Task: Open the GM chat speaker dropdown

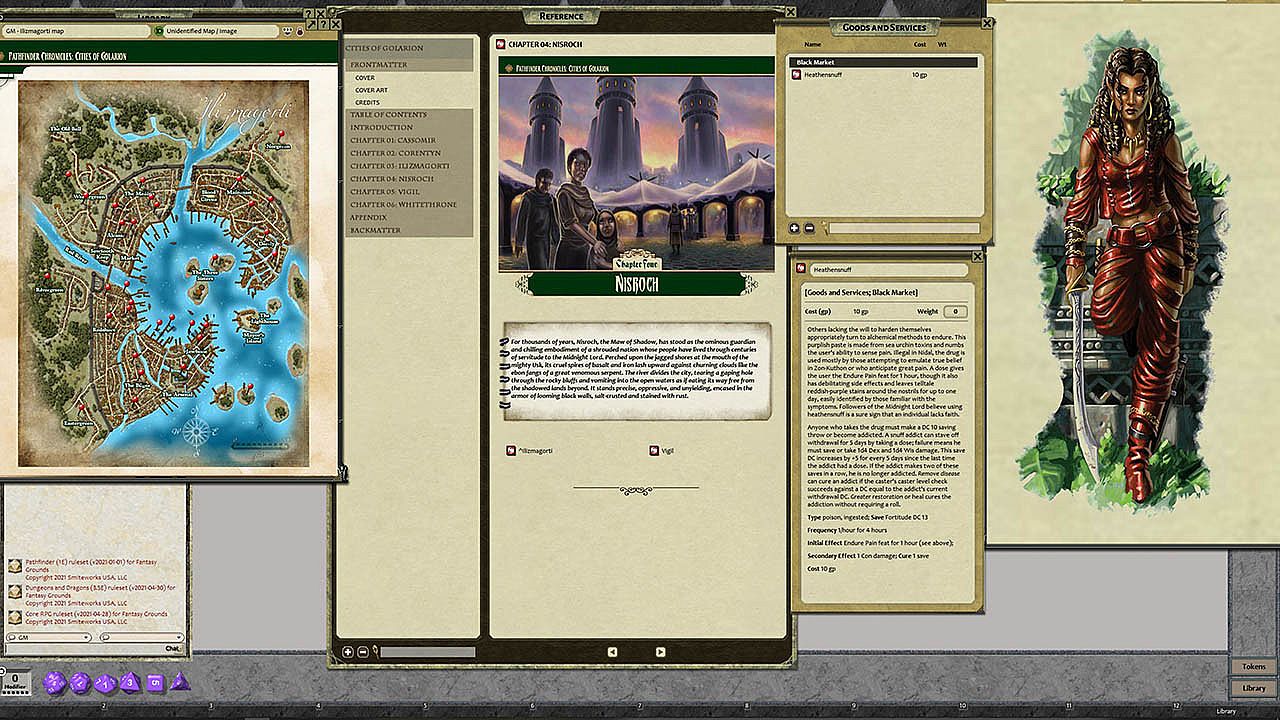Action: pos(48,637)
